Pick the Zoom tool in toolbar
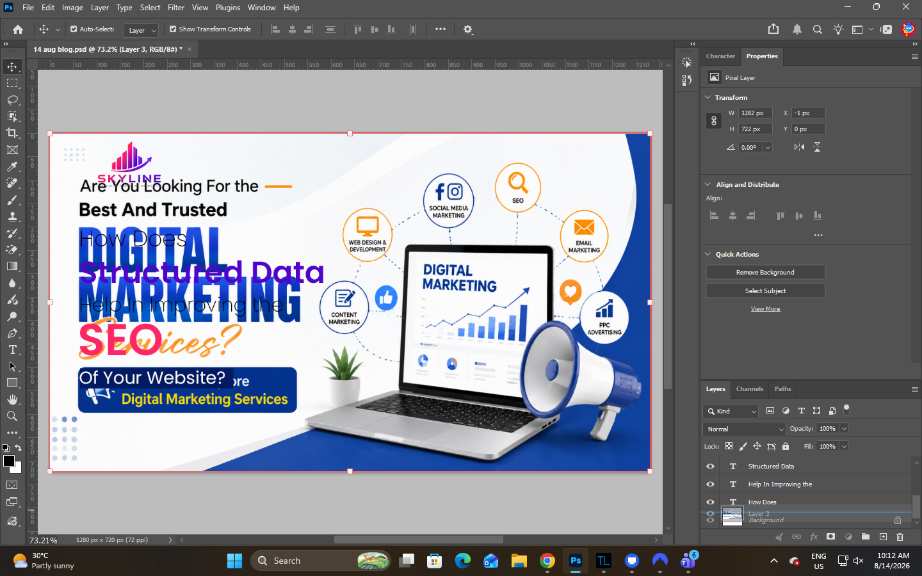 12,416
